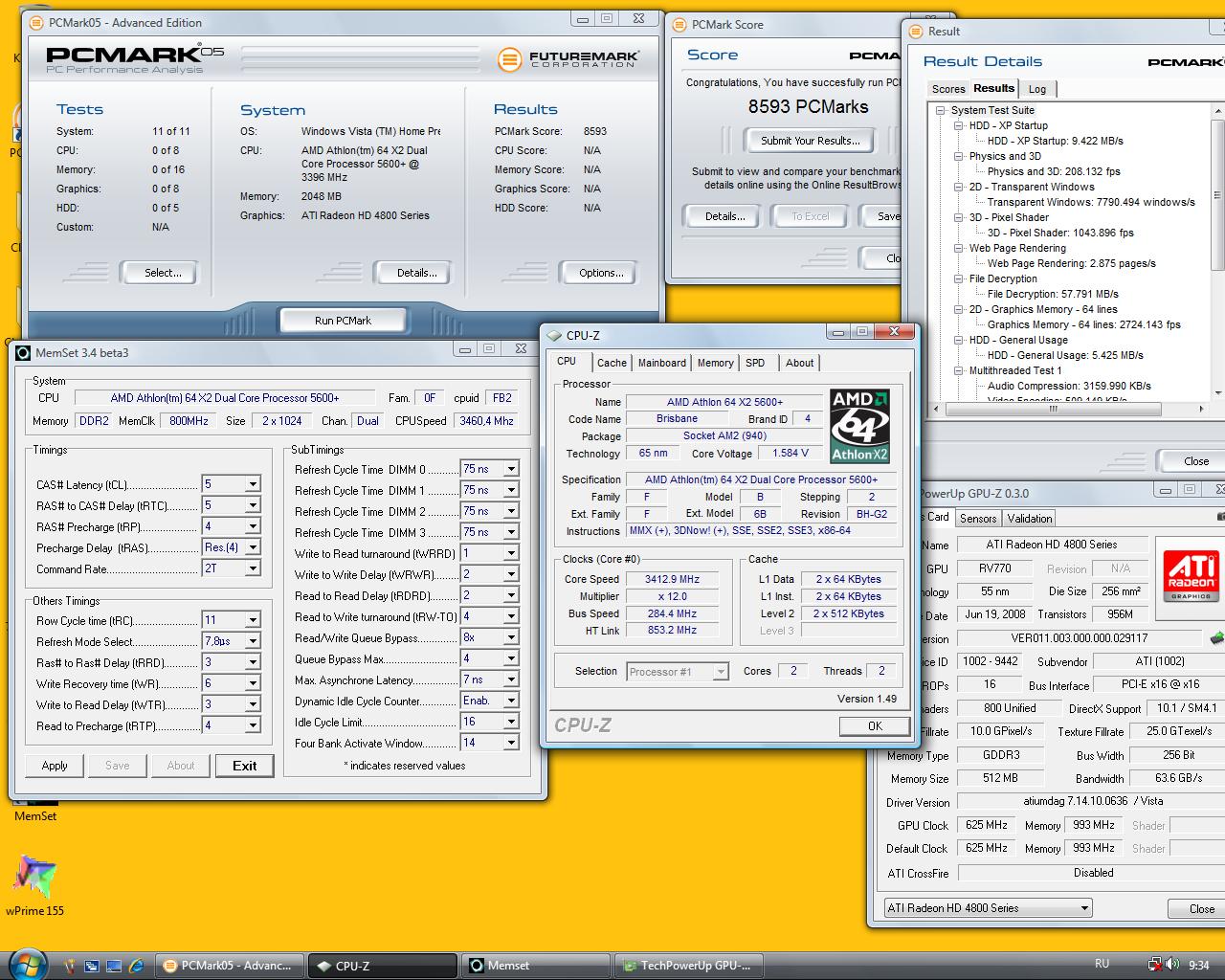This screenshot has width=1225, height=980.
Task: Click Core Speed value 3412.9 MHz
Action: (674, 579)
